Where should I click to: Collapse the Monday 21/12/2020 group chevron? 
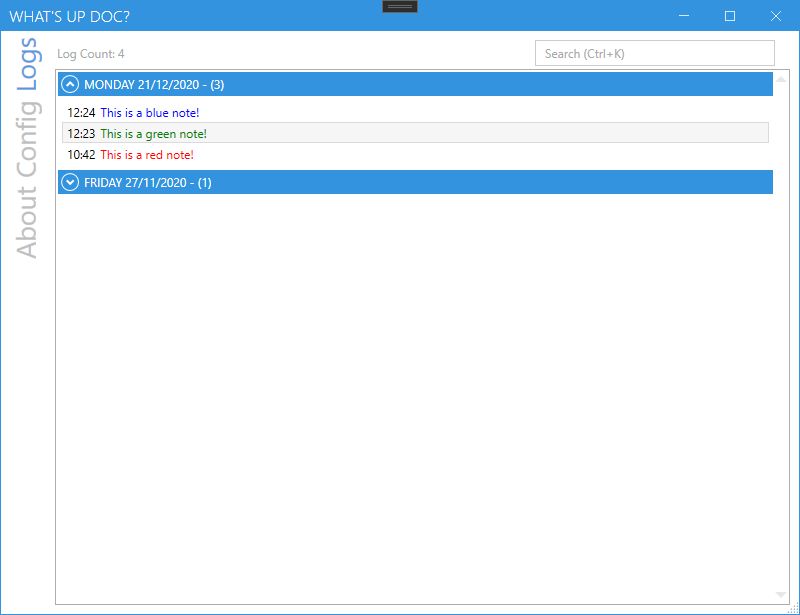pos(70,84)
